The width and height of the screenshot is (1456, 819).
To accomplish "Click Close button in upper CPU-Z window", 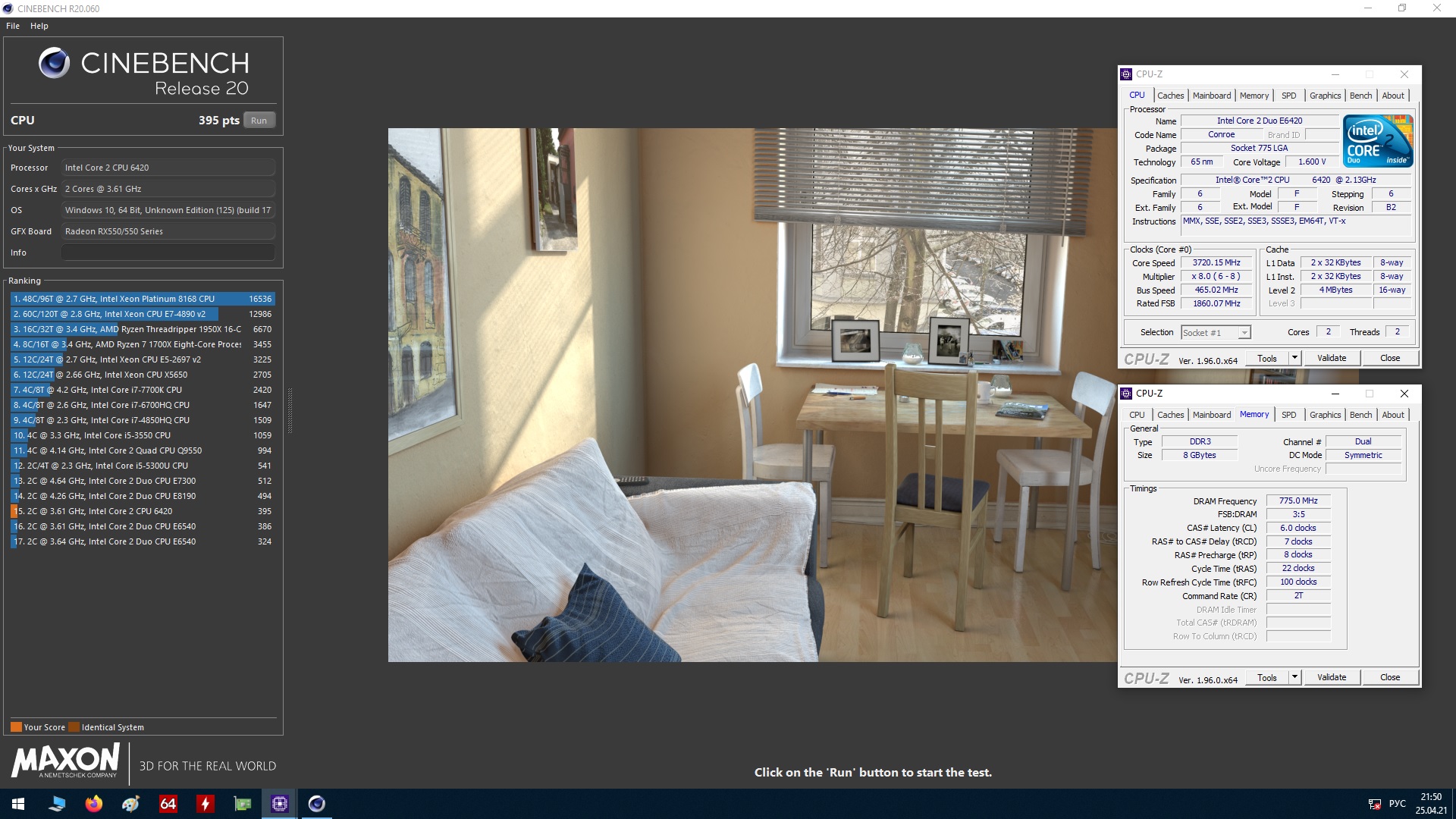I will point(1390,358).
